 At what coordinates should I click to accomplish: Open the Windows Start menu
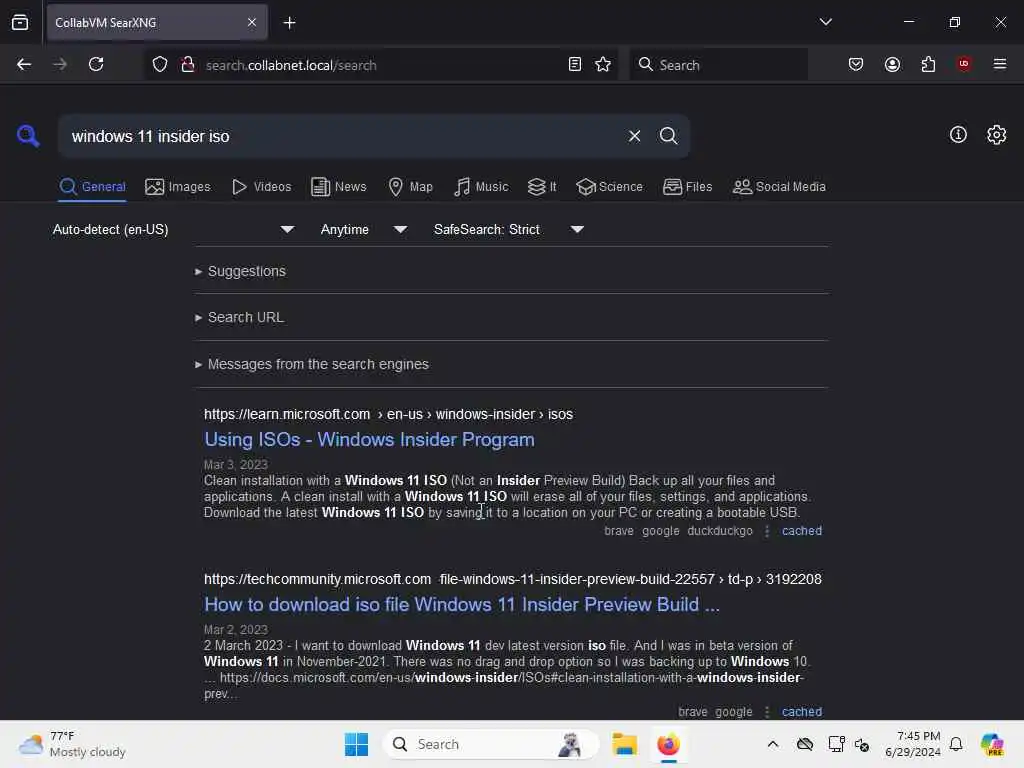[357, 744]
